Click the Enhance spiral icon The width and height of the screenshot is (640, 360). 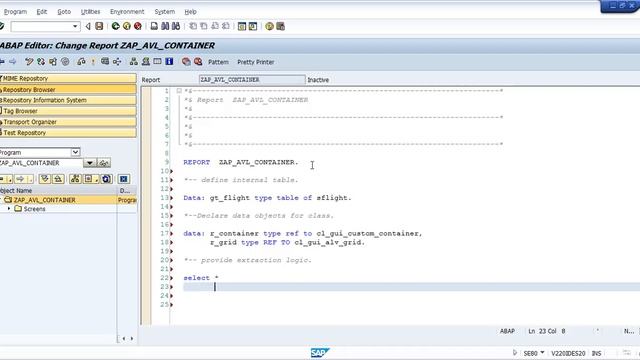pyautogui.click(x=65, y=62)
